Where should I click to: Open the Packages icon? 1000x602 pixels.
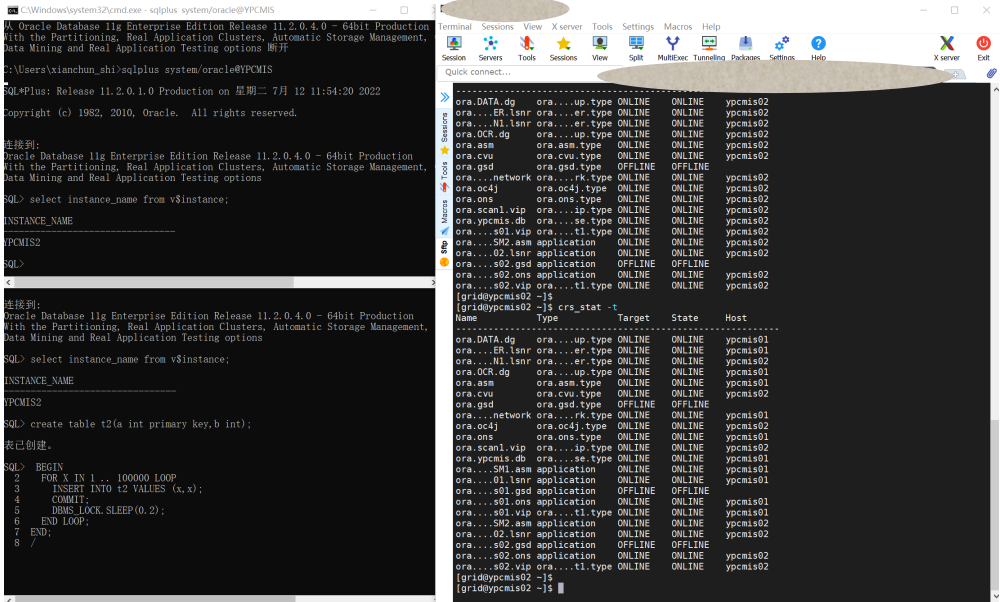(x=746, y=48)
